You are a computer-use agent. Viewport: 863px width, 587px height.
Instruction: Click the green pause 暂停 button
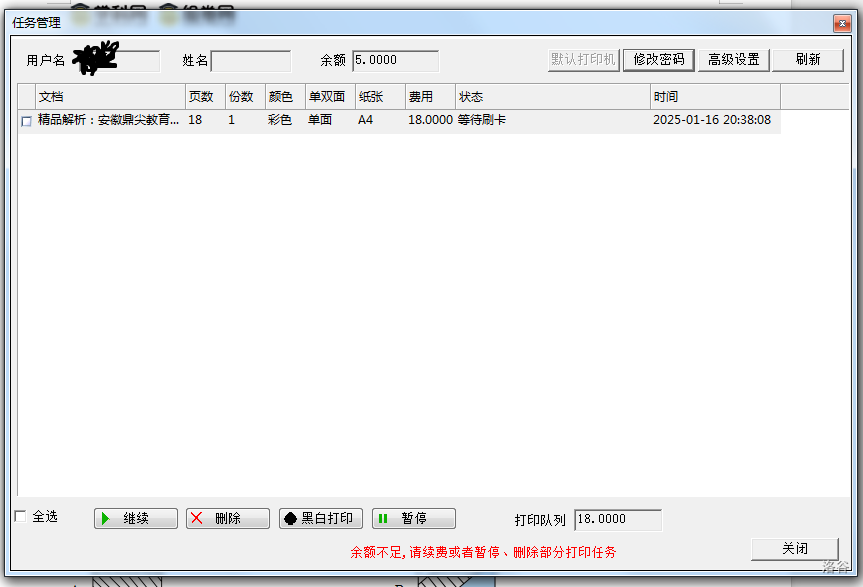click(413, 519)
